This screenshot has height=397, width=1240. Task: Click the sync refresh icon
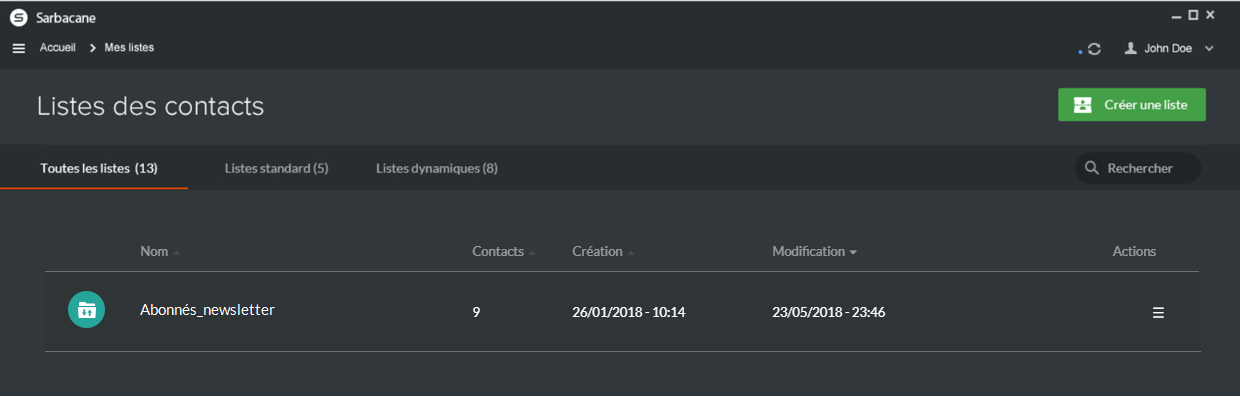pos(1094,48)
